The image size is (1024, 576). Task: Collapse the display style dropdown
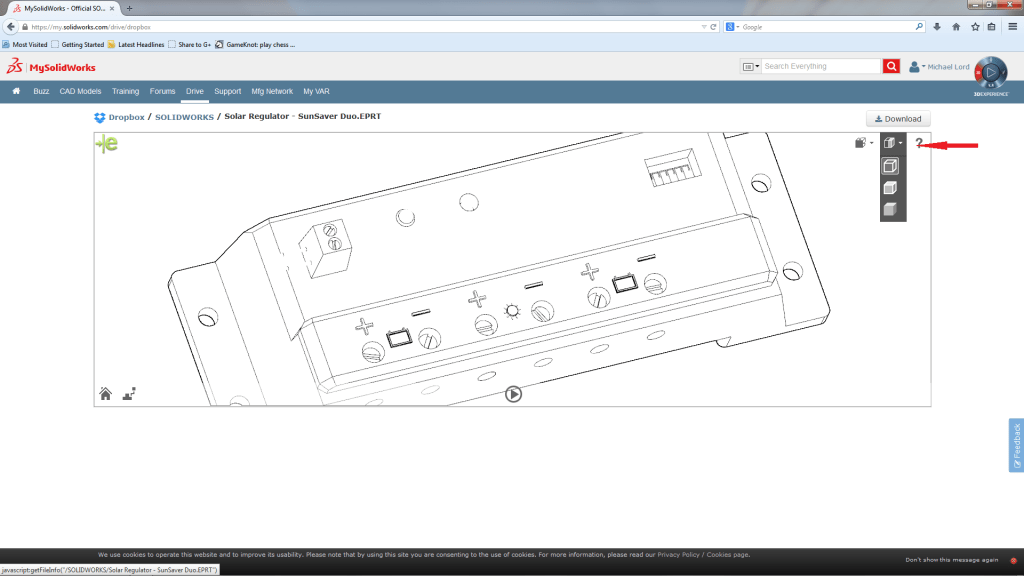[x=892, y=144]
